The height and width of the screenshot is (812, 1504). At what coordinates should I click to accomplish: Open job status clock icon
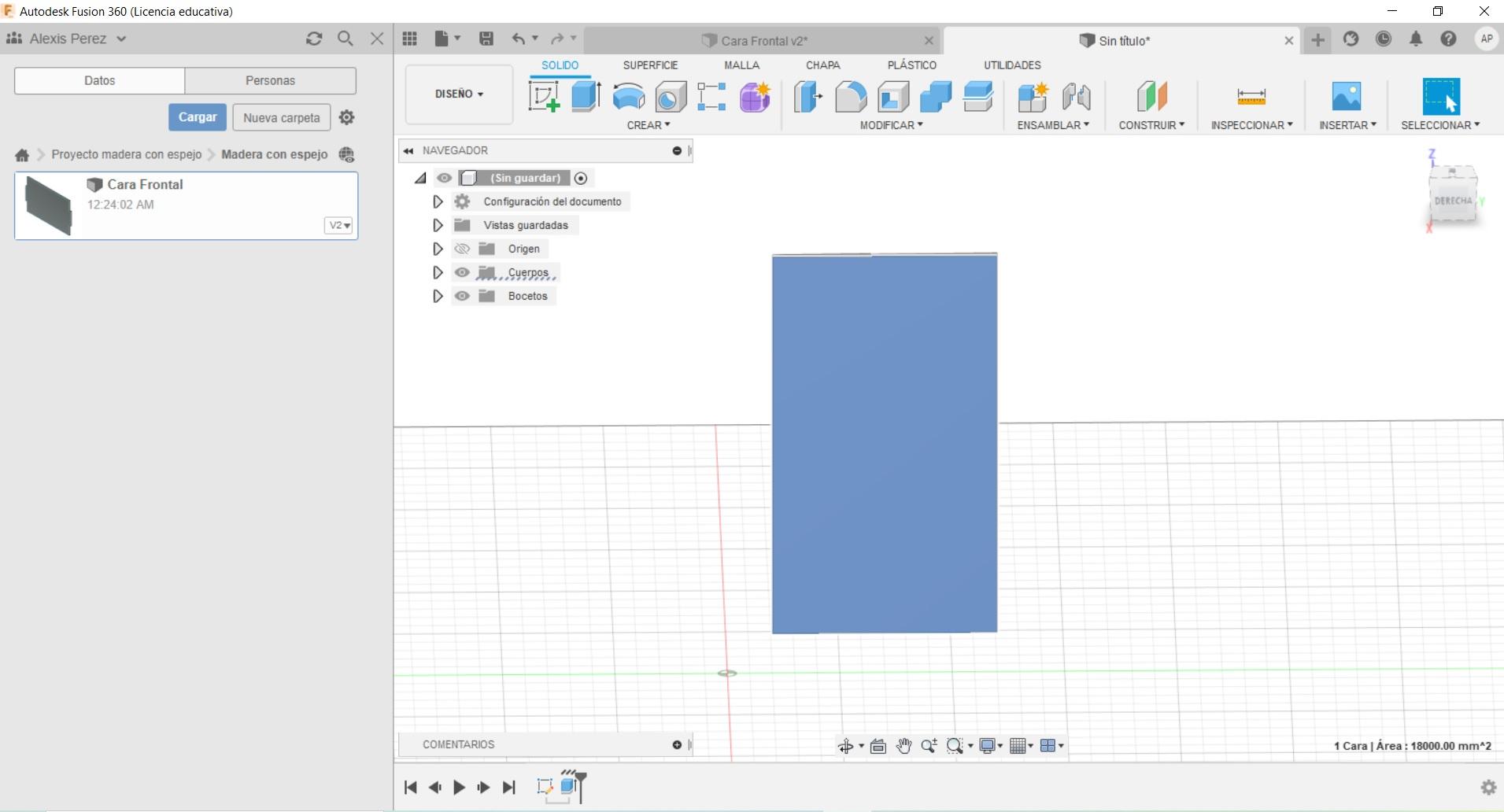pyautogui.click(x=1384, y=39)
